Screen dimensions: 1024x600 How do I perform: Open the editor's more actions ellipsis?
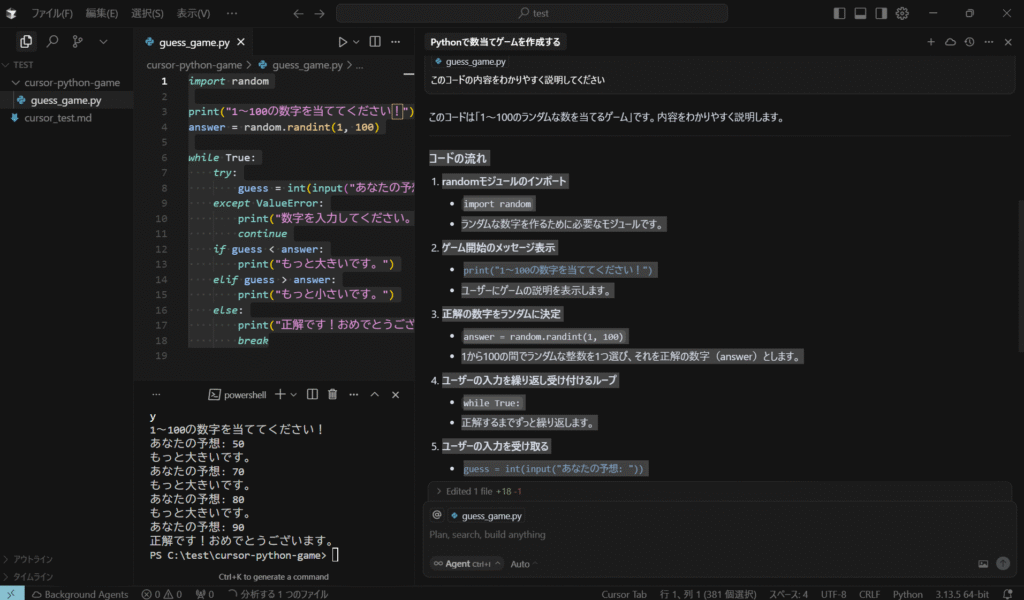coord(396,42)
